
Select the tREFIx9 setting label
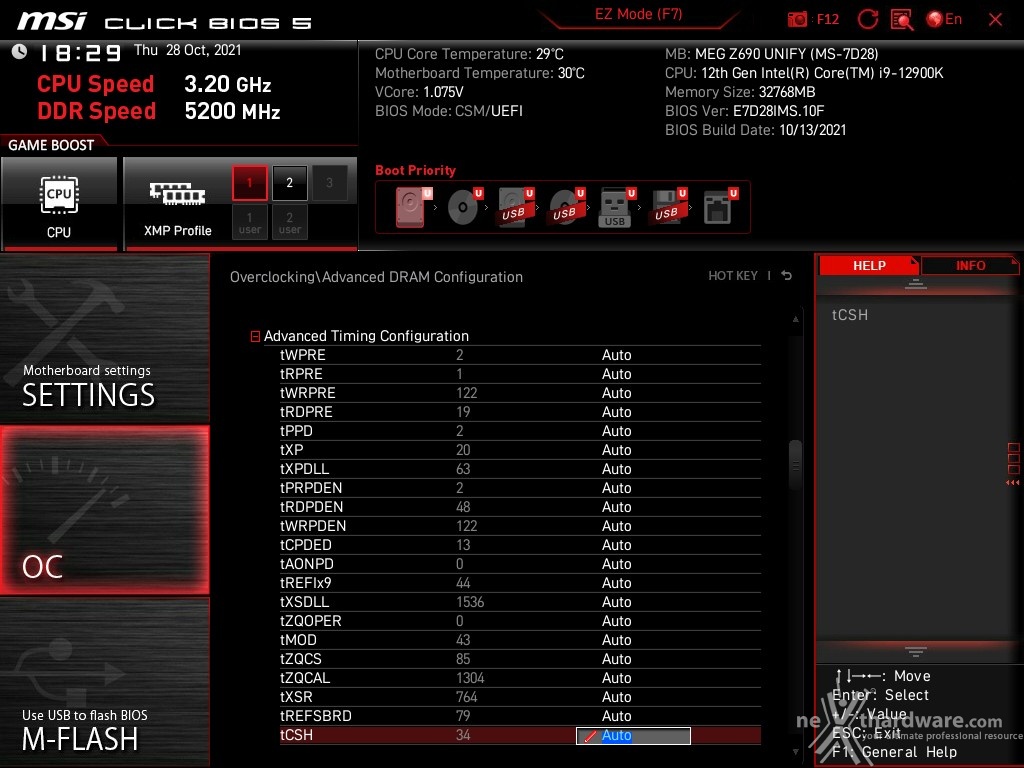point(306,583)
